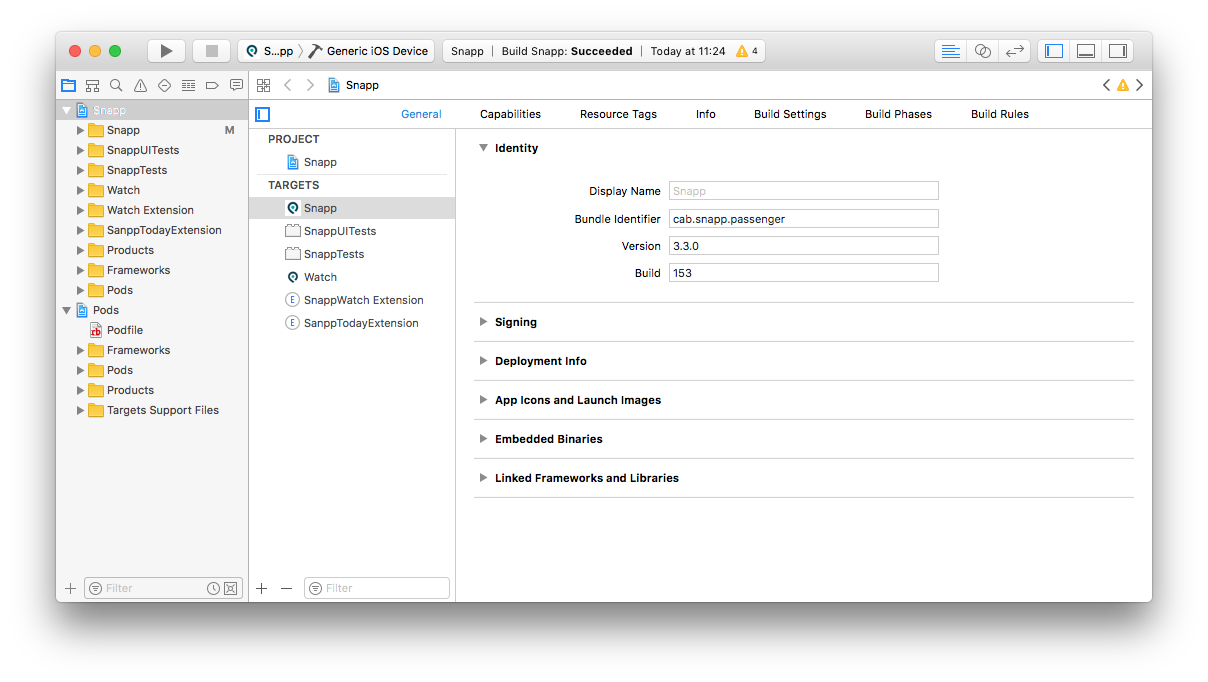Switch to the assistant editor
The width and height of the screenshot is (1208, 682).
coord(983,51)
